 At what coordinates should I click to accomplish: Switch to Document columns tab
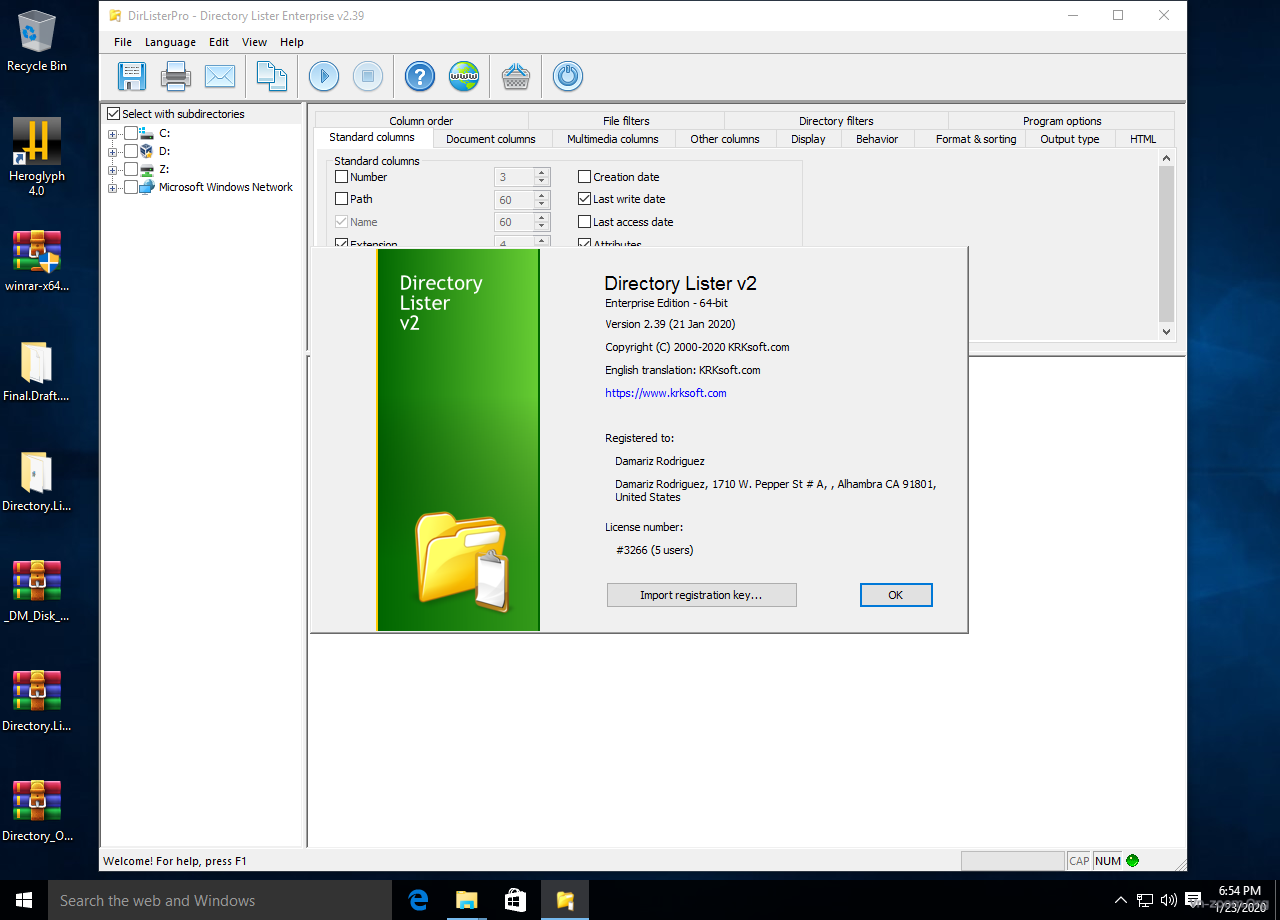click(x=491, y=139)
